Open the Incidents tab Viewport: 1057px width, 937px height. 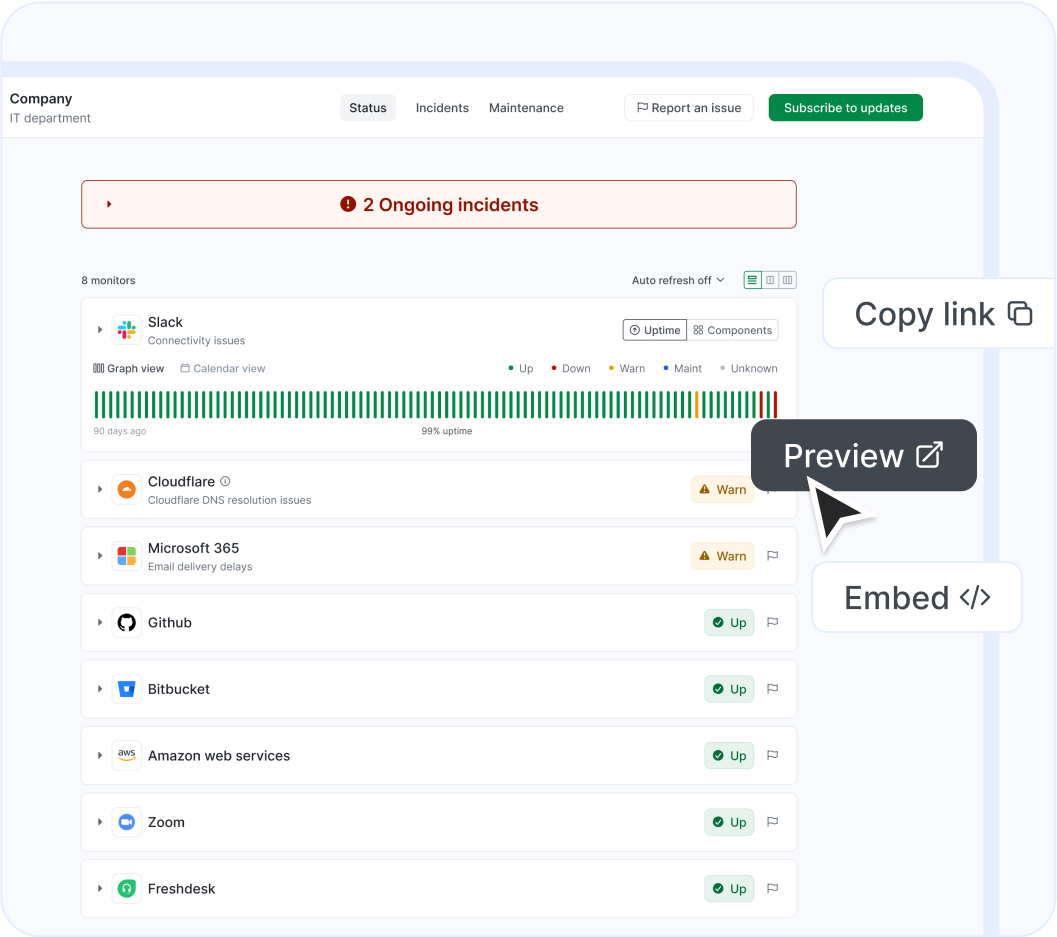(x=442, y=108)
